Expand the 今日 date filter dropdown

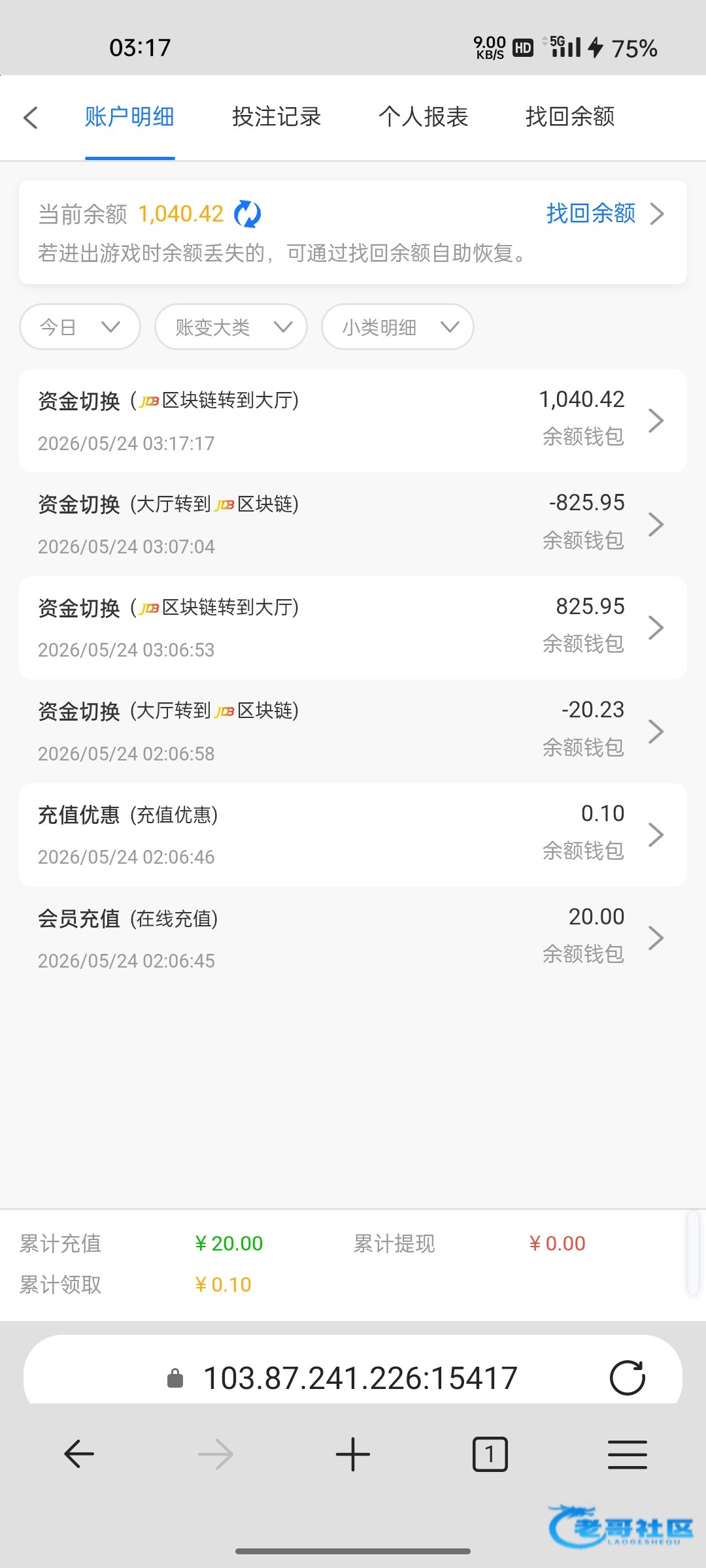tap(80, 327)
